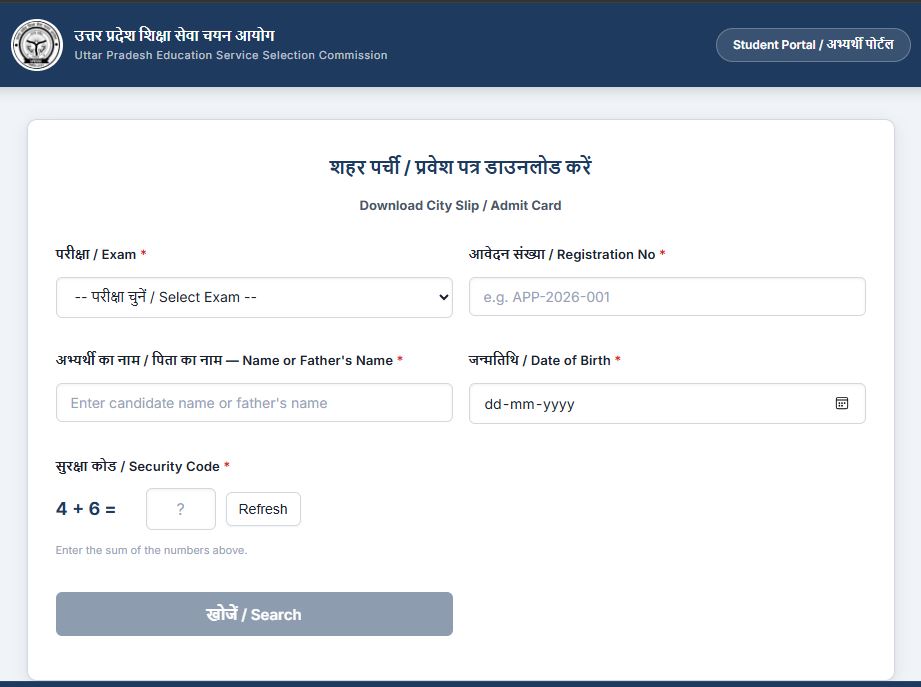Click the UPESSC commission emblem logo
The image size is (921, 687).
point(37,45)
